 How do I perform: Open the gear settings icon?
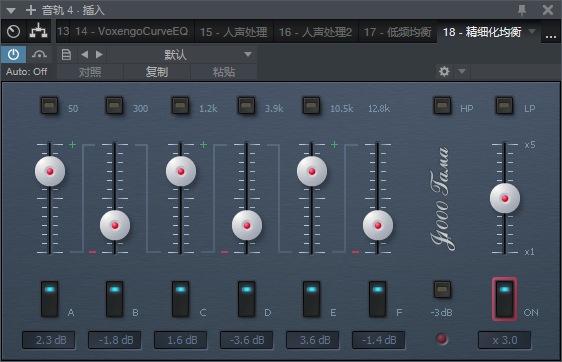click(444, 71)
